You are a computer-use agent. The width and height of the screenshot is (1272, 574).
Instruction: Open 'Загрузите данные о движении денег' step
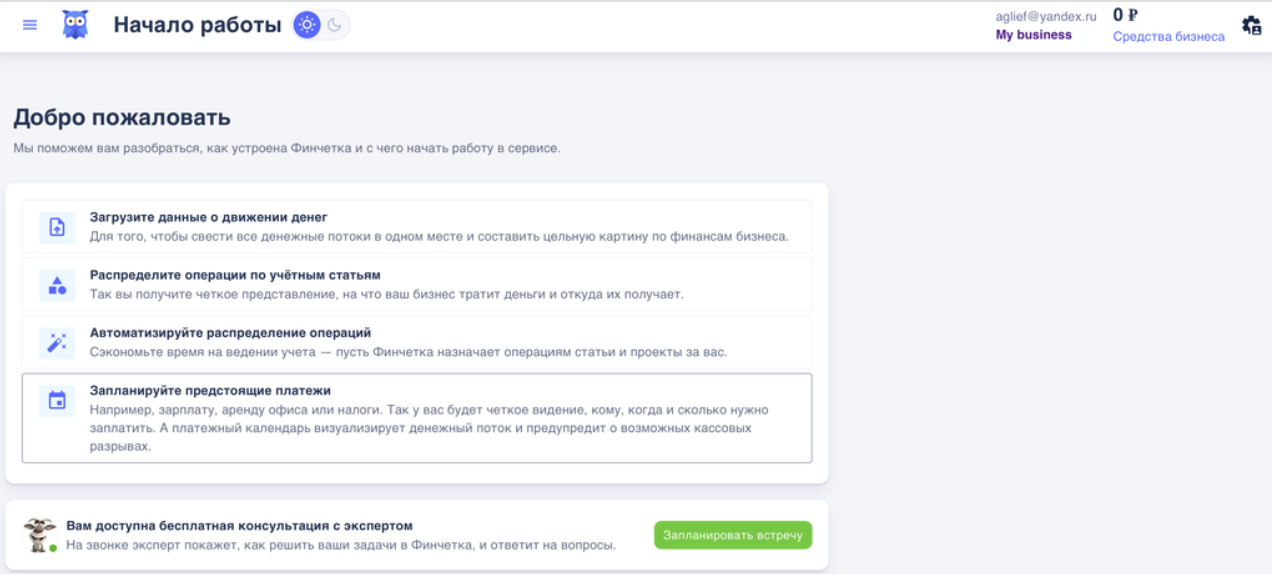point(417,227)
